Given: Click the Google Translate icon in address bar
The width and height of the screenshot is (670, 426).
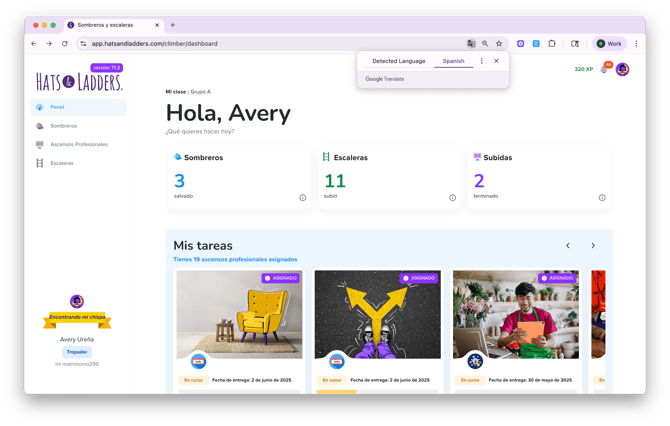Looking at the screenshot, I should coord(471,44).
